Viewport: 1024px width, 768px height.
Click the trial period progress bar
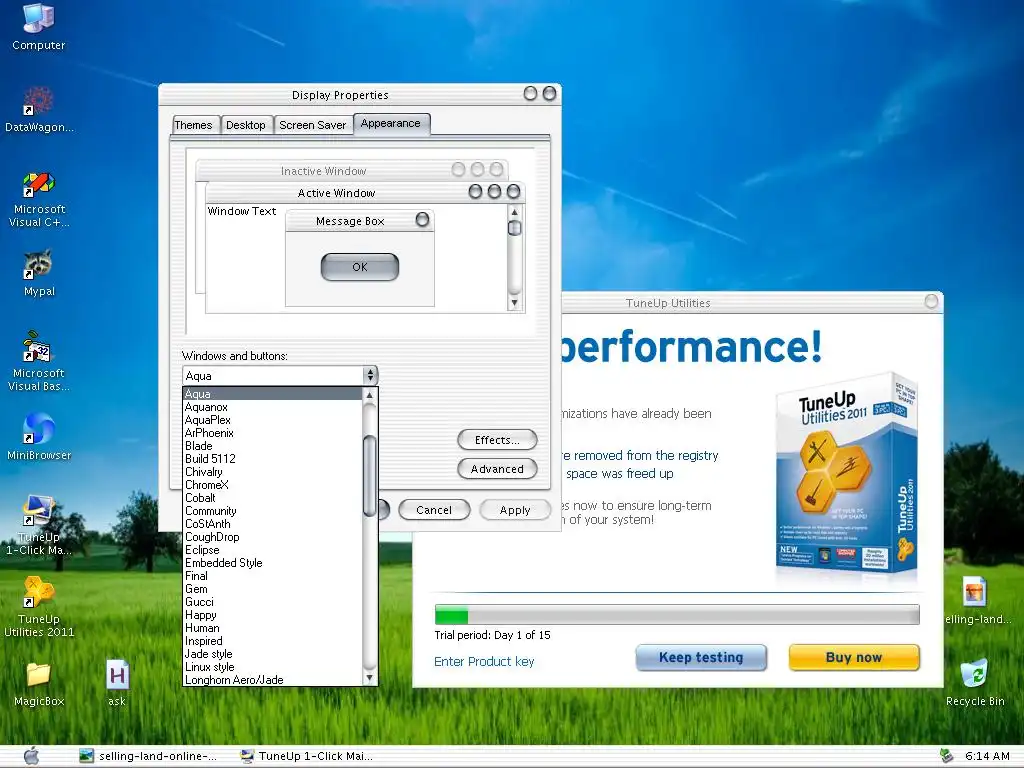coord(677,615)
